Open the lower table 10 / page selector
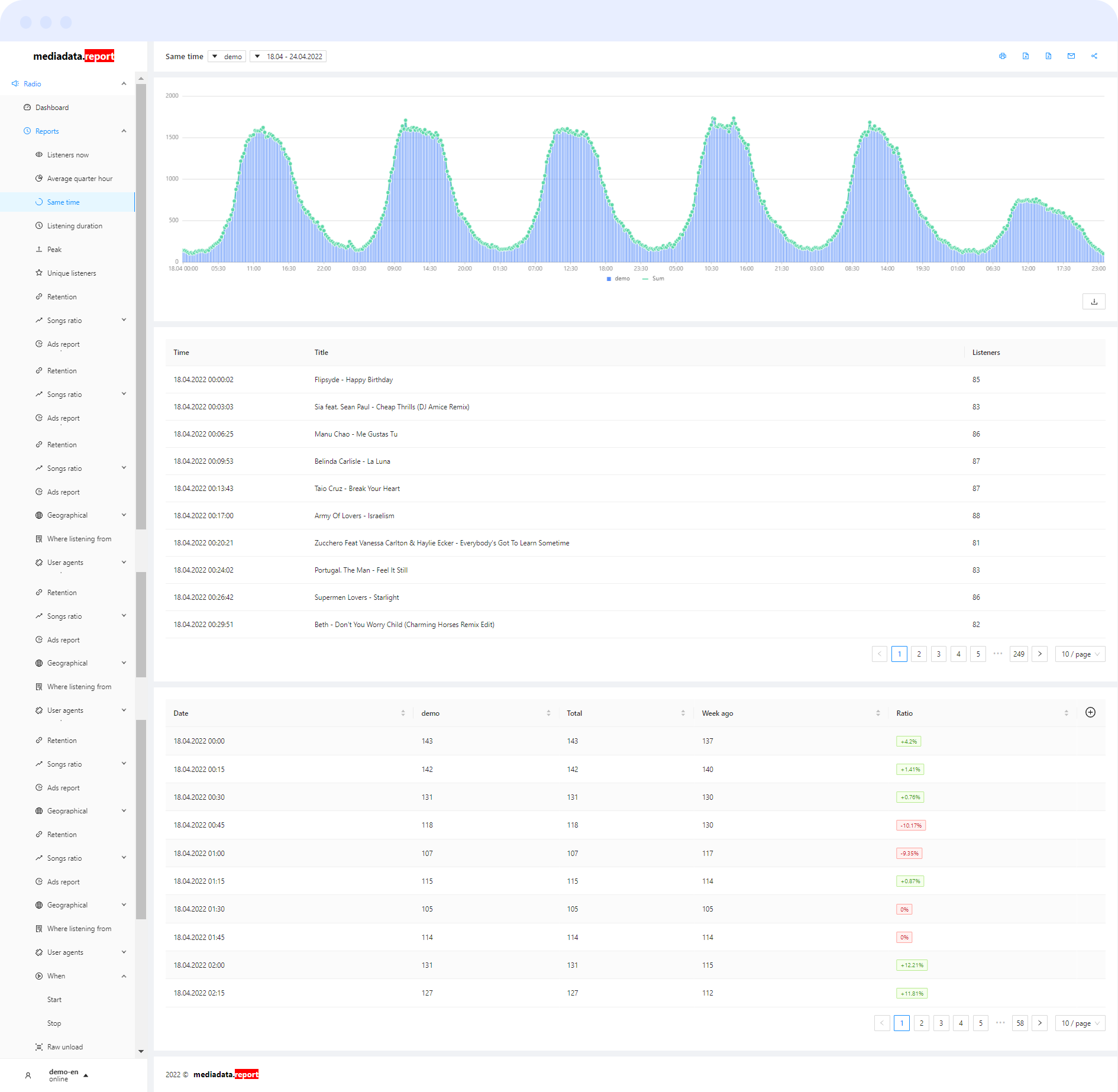The height and width of the screenshot is (1092, 1118). (x=1080, y=1023)
